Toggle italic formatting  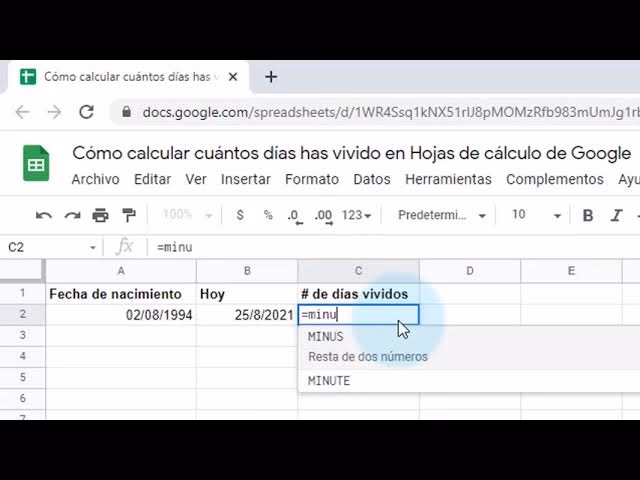point(616,215)
